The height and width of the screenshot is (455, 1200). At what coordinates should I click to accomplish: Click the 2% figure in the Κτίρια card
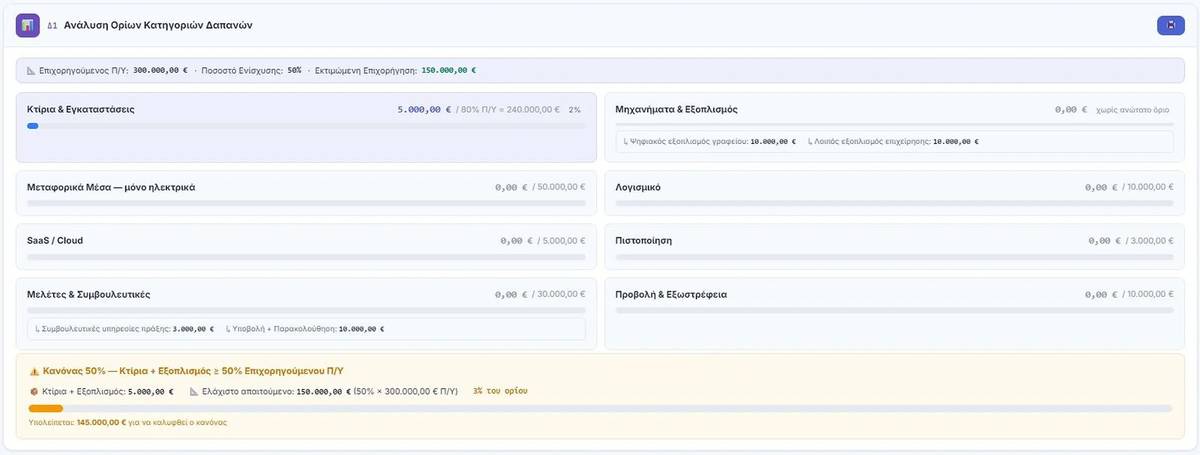click(574, 109)
